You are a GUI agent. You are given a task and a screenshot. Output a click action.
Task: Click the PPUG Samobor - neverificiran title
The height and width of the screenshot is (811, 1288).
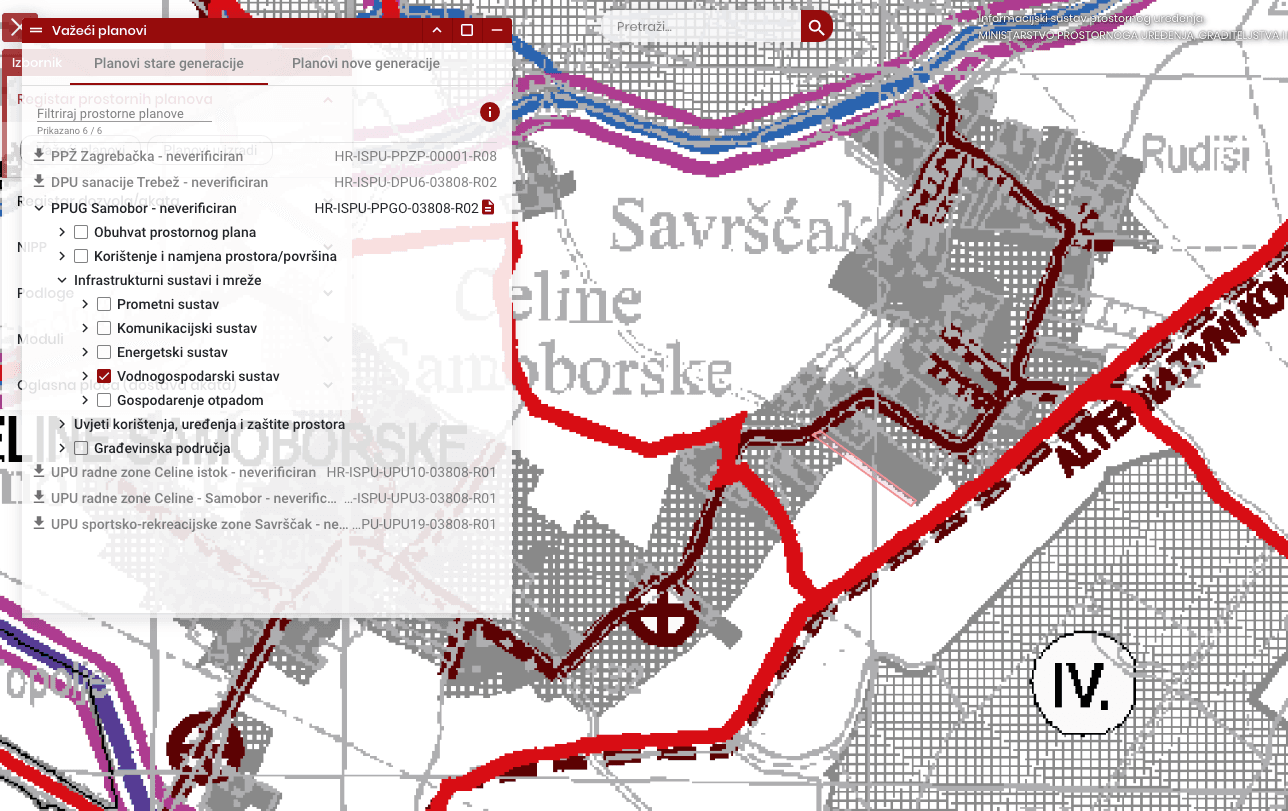[144, 208]
